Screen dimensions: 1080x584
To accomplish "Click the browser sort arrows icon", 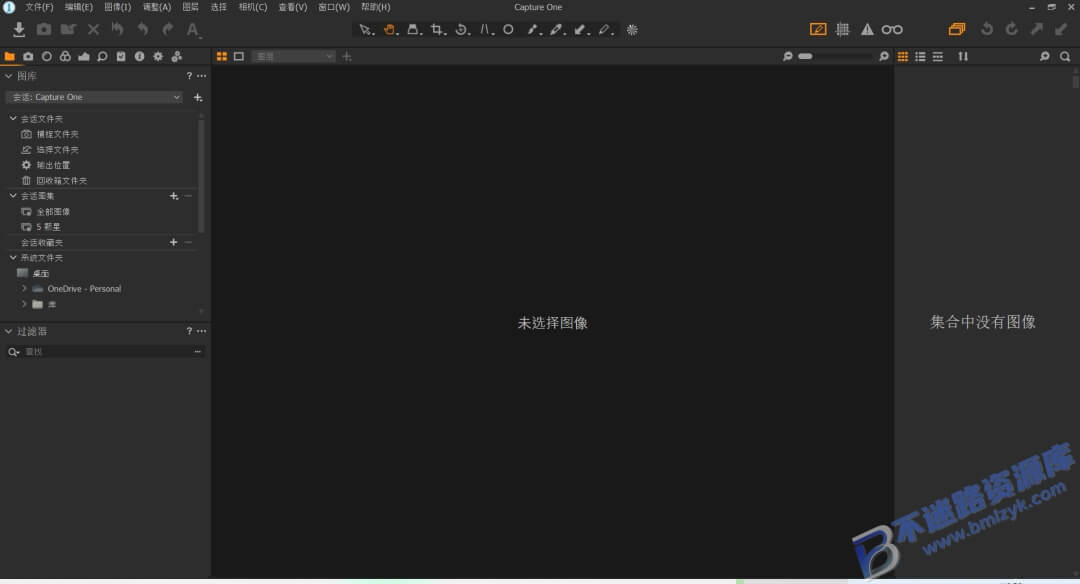I will (963, 56).
